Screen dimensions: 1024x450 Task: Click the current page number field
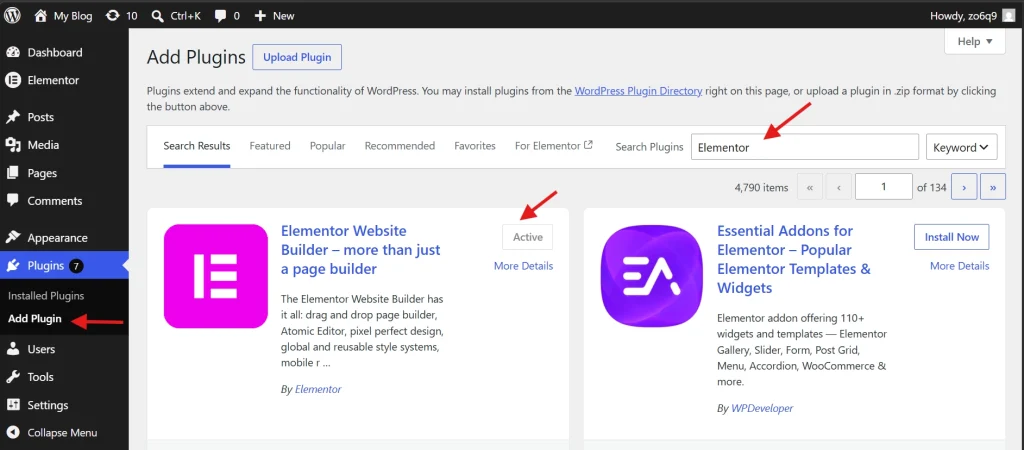point(884,187)
